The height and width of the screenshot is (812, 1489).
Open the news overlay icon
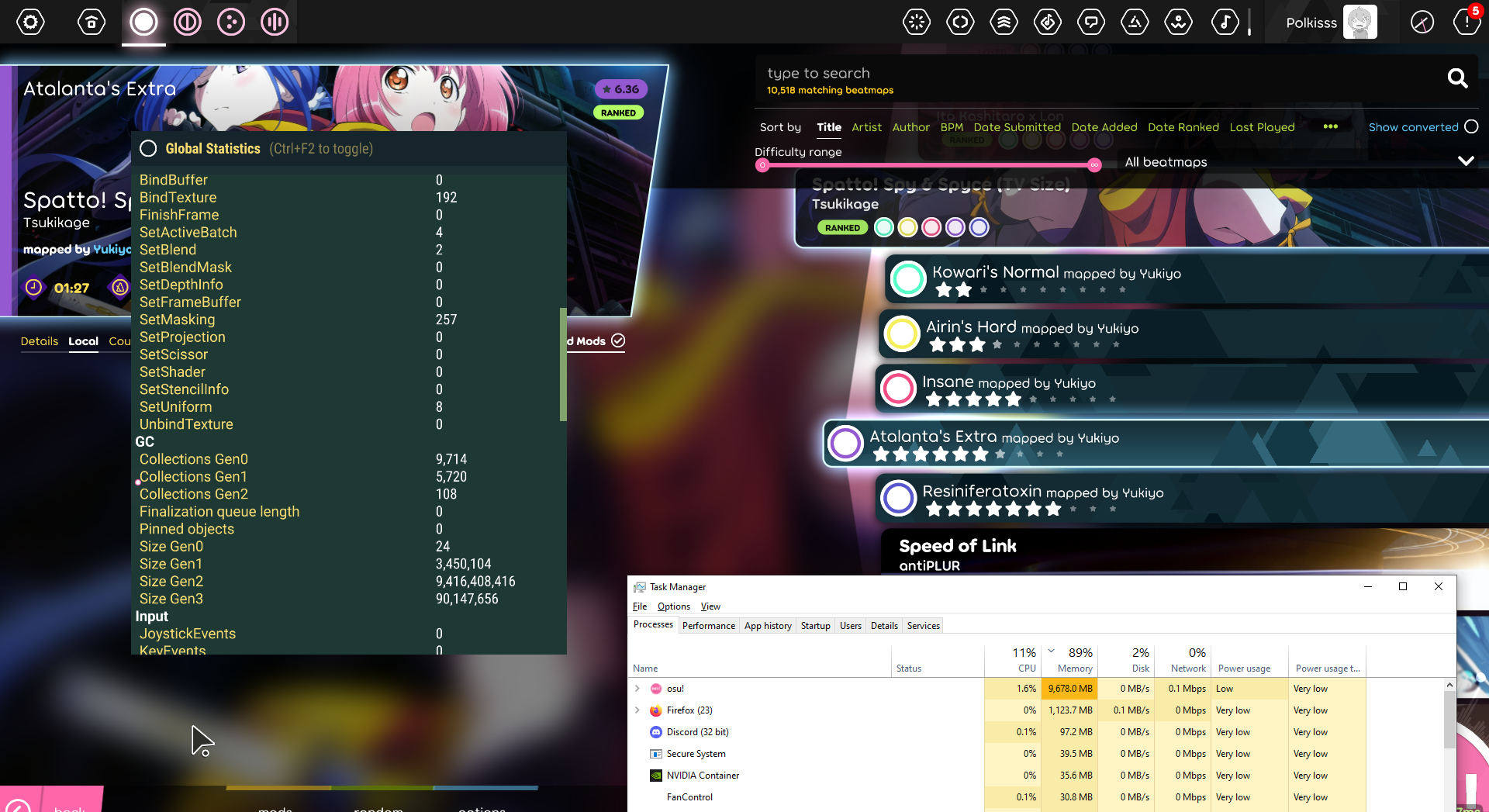coord(917,22)
